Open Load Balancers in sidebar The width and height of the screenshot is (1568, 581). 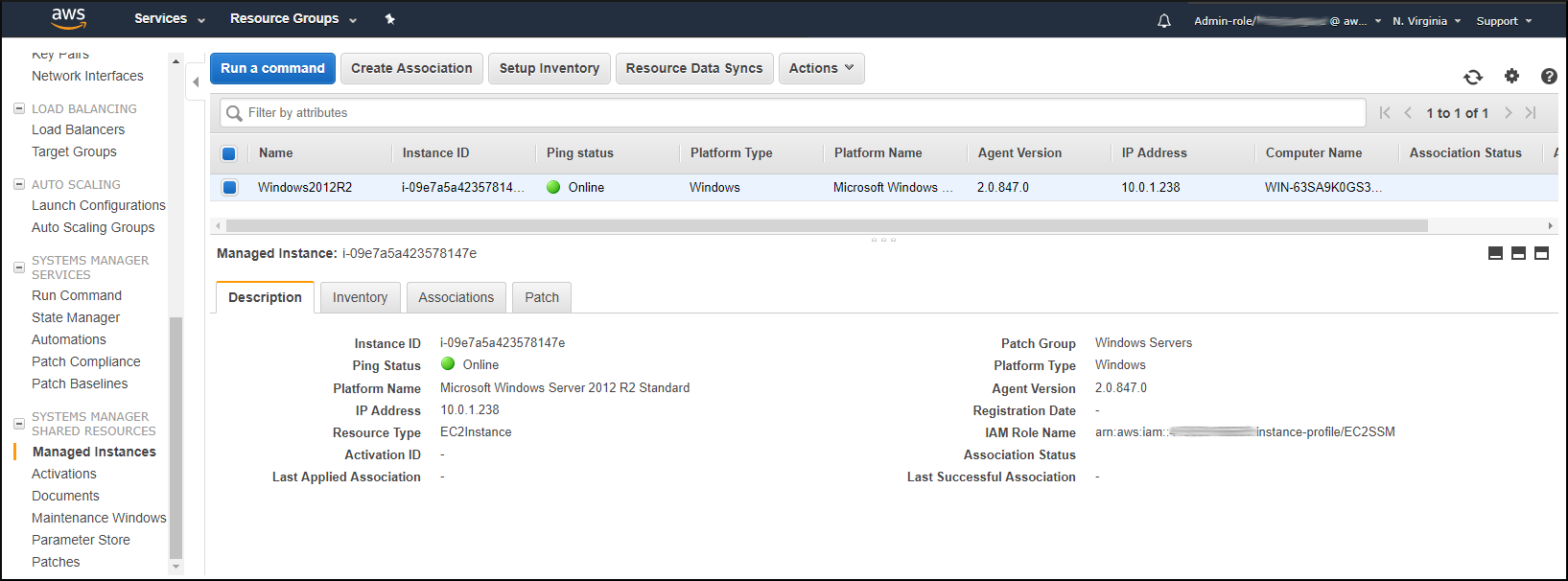click(x=78, y=129)
